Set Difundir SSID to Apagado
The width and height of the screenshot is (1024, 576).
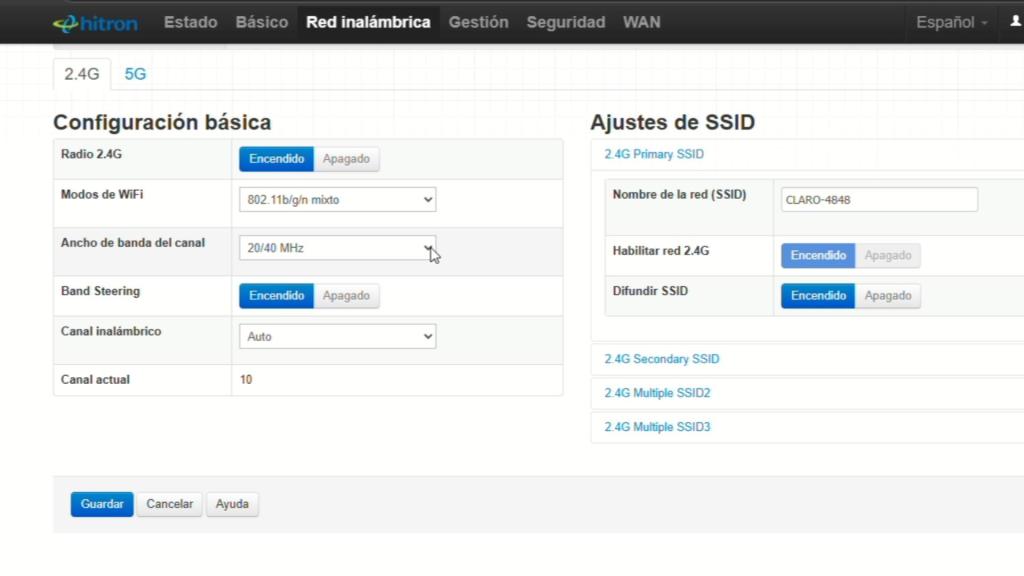[x=887, y=296]
